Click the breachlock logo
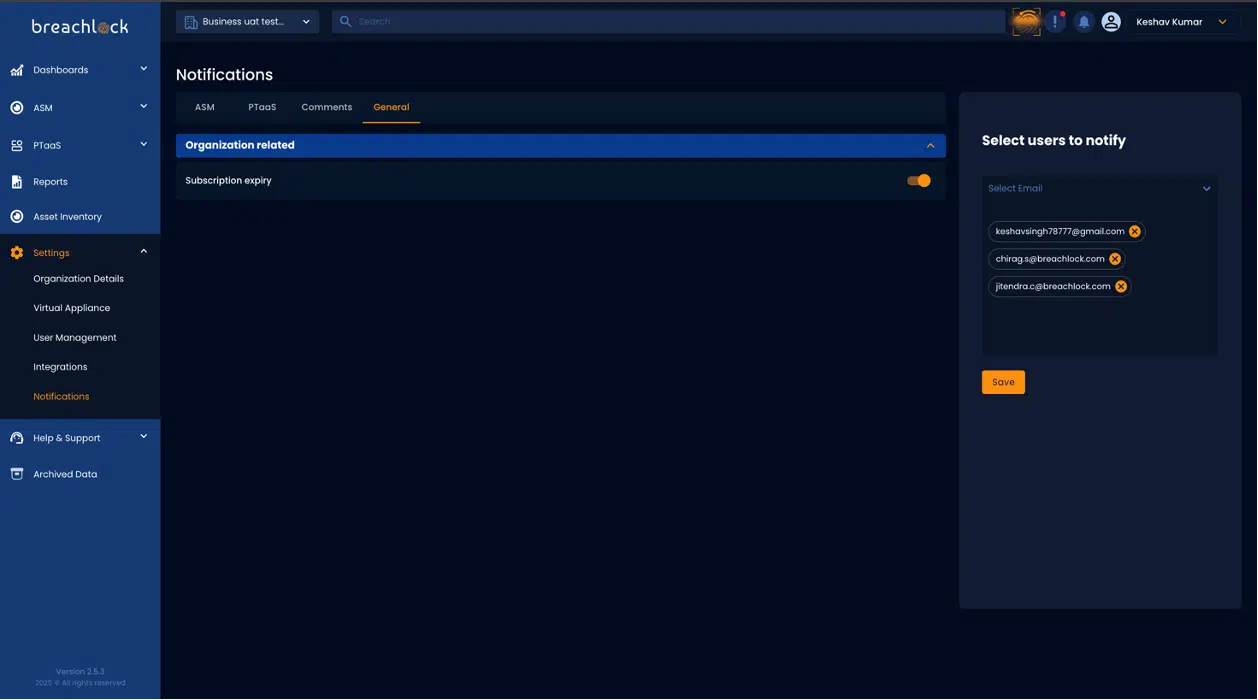 click(x=80, y=27)
